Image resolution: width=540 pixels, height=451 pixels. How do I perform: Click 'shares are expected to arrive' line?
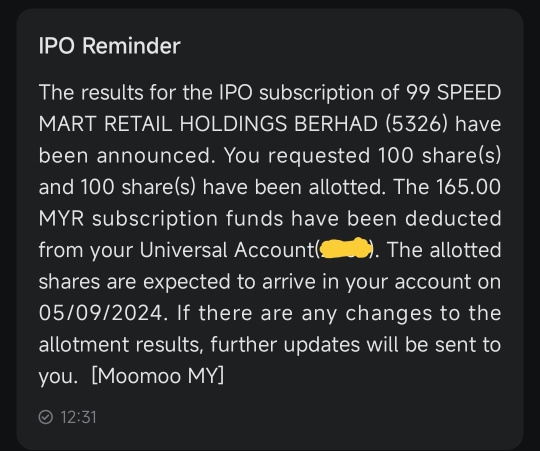pyautogui.click(x=177, y=281)
